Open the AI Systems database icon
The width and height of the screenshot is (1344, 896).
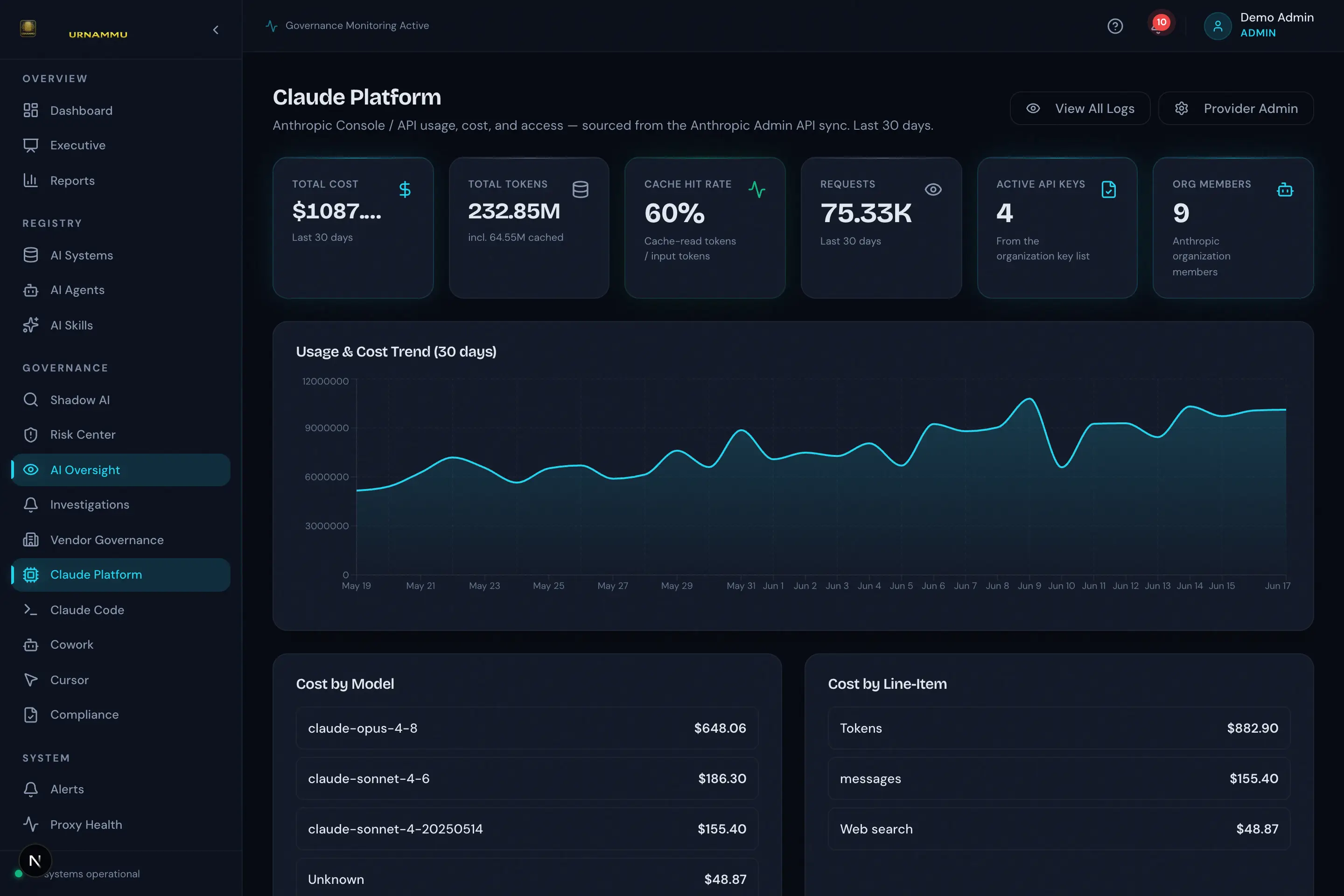coord(31,255)
